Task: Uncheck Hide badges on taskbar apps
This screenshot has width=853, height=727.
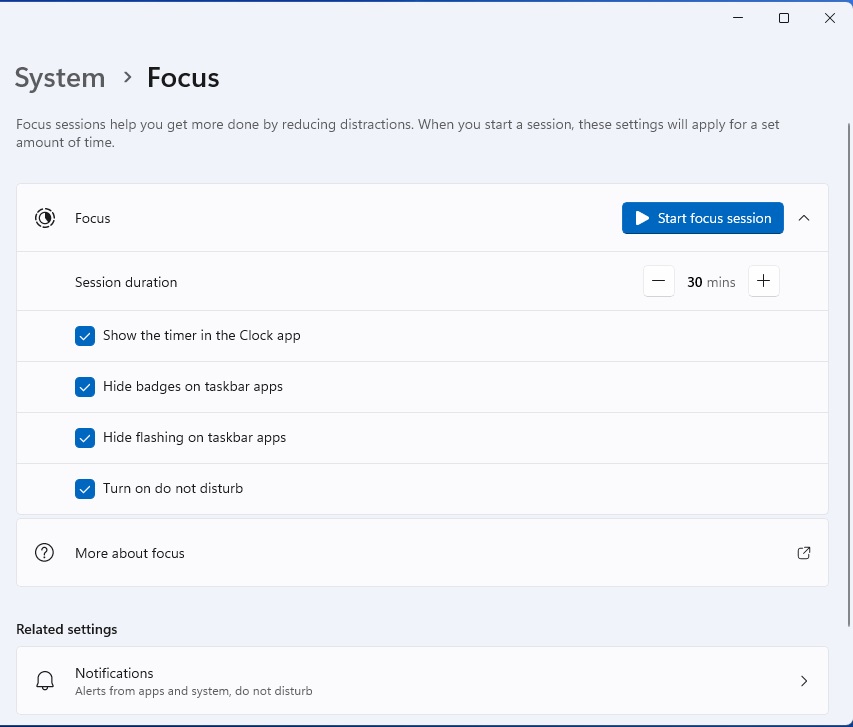Action: pos(85,387)
